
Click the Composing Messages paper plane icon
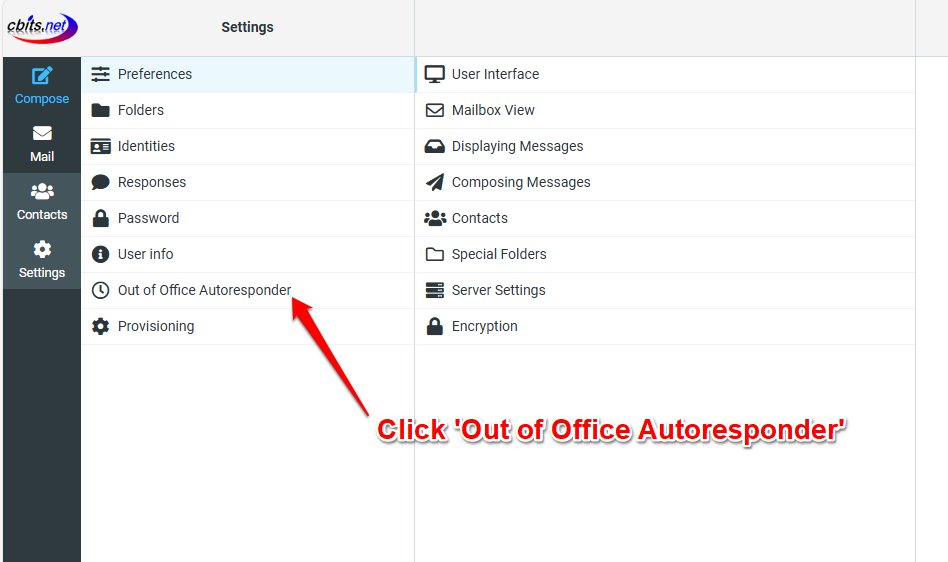tap(435, 182)
